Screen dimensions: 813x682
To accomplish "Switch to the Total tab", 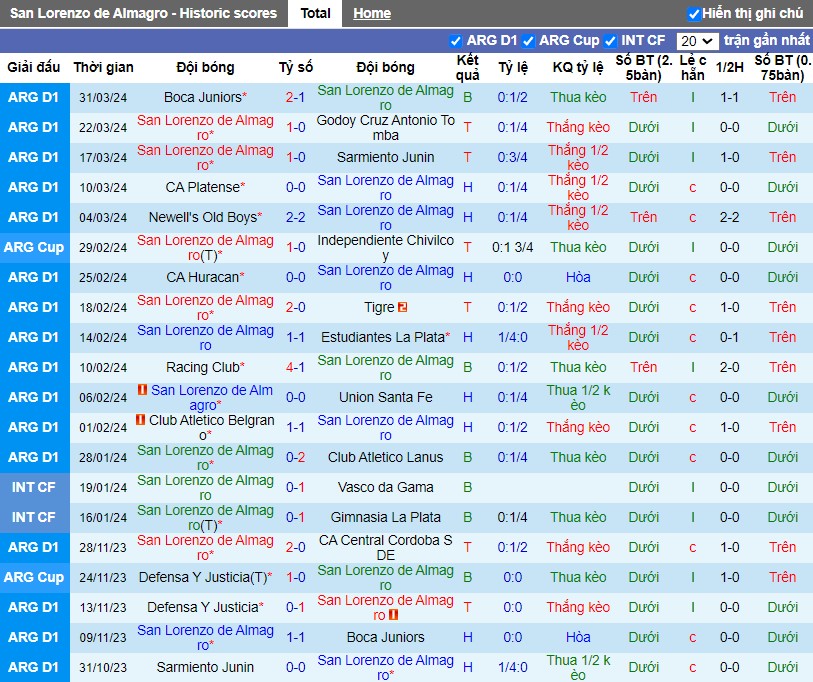I will (x=315, y=13).
